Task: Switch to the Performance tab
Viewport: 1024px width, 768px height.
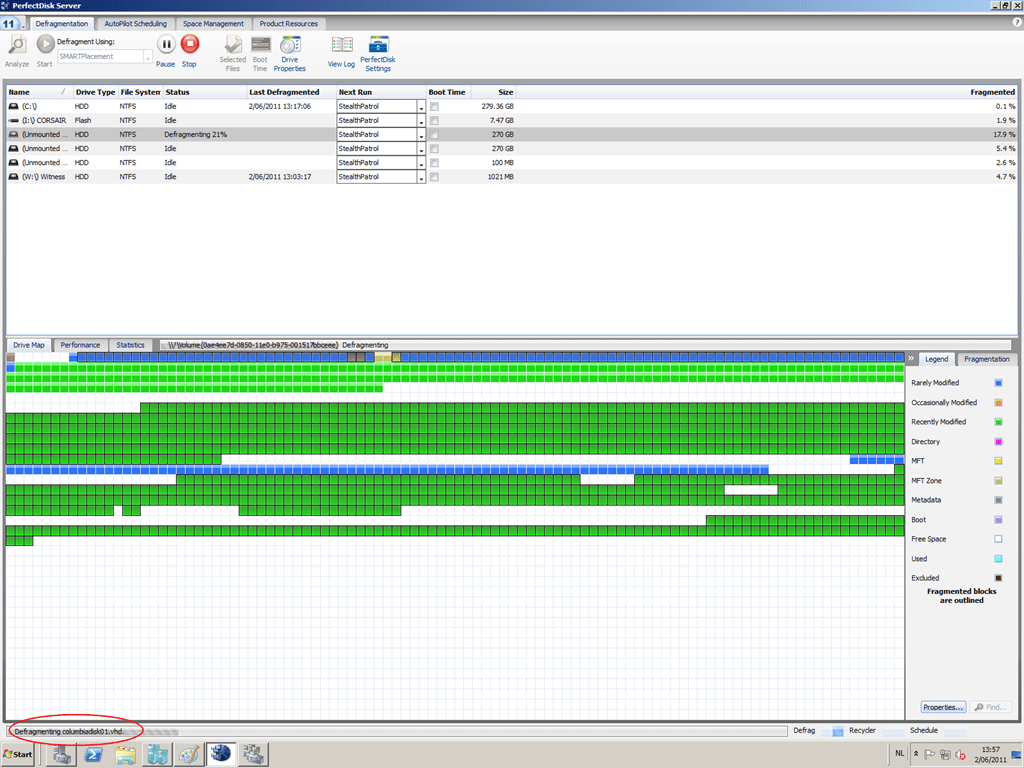Action: coord(80,345)
